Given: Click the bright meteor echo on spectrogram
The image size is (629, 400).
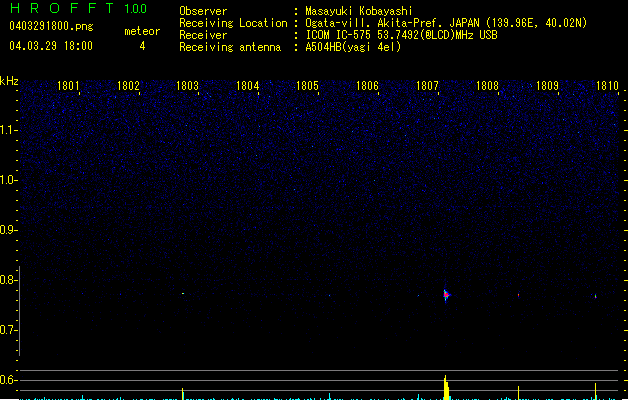Looking at the screenshot, I should 446,294.
